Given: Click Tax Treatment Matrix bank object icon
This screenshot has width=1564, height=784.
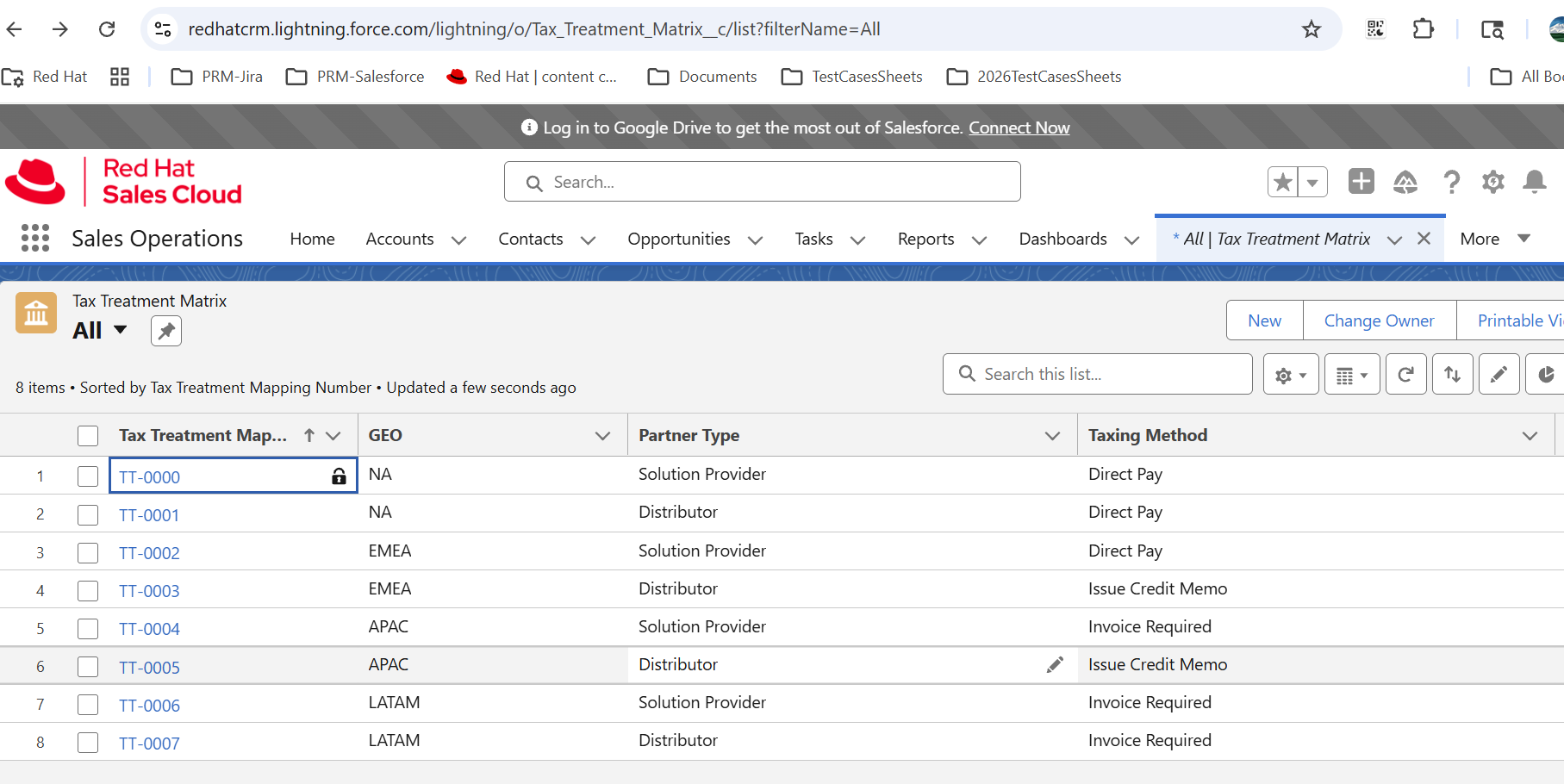Looking at the screenshot, I should coord(36,313).
